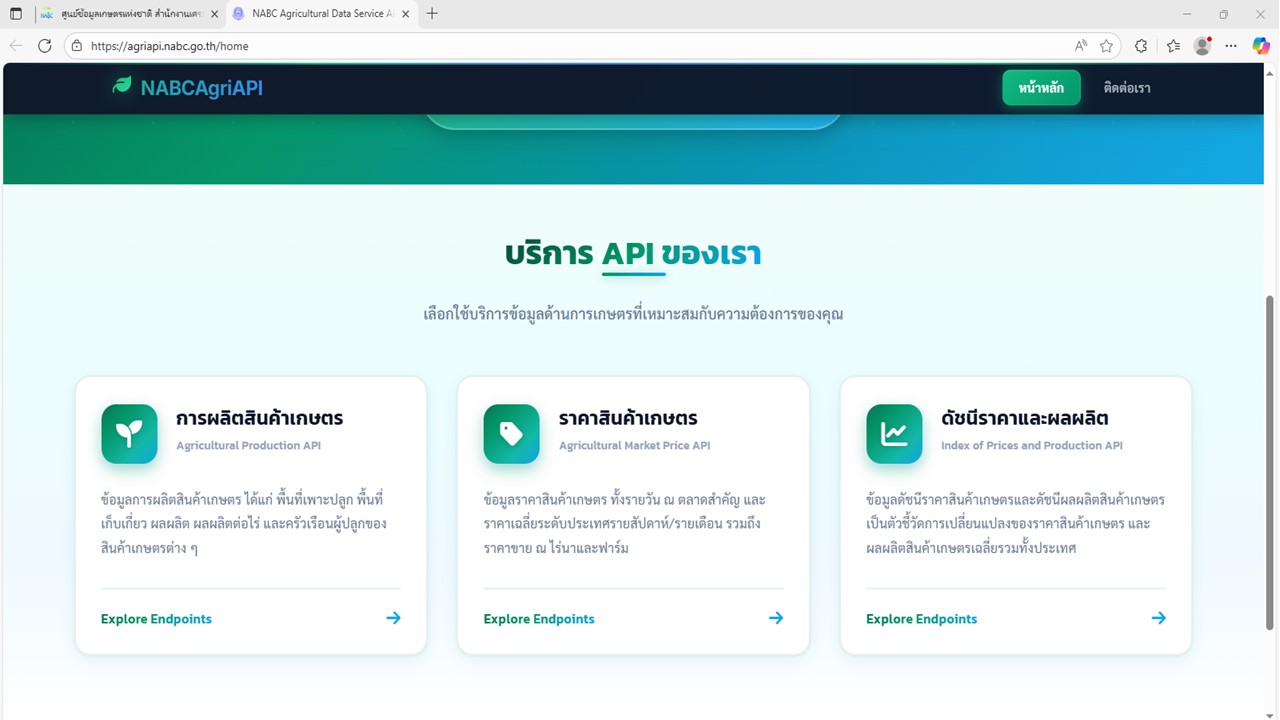Refresh the current page

[44, 45]
